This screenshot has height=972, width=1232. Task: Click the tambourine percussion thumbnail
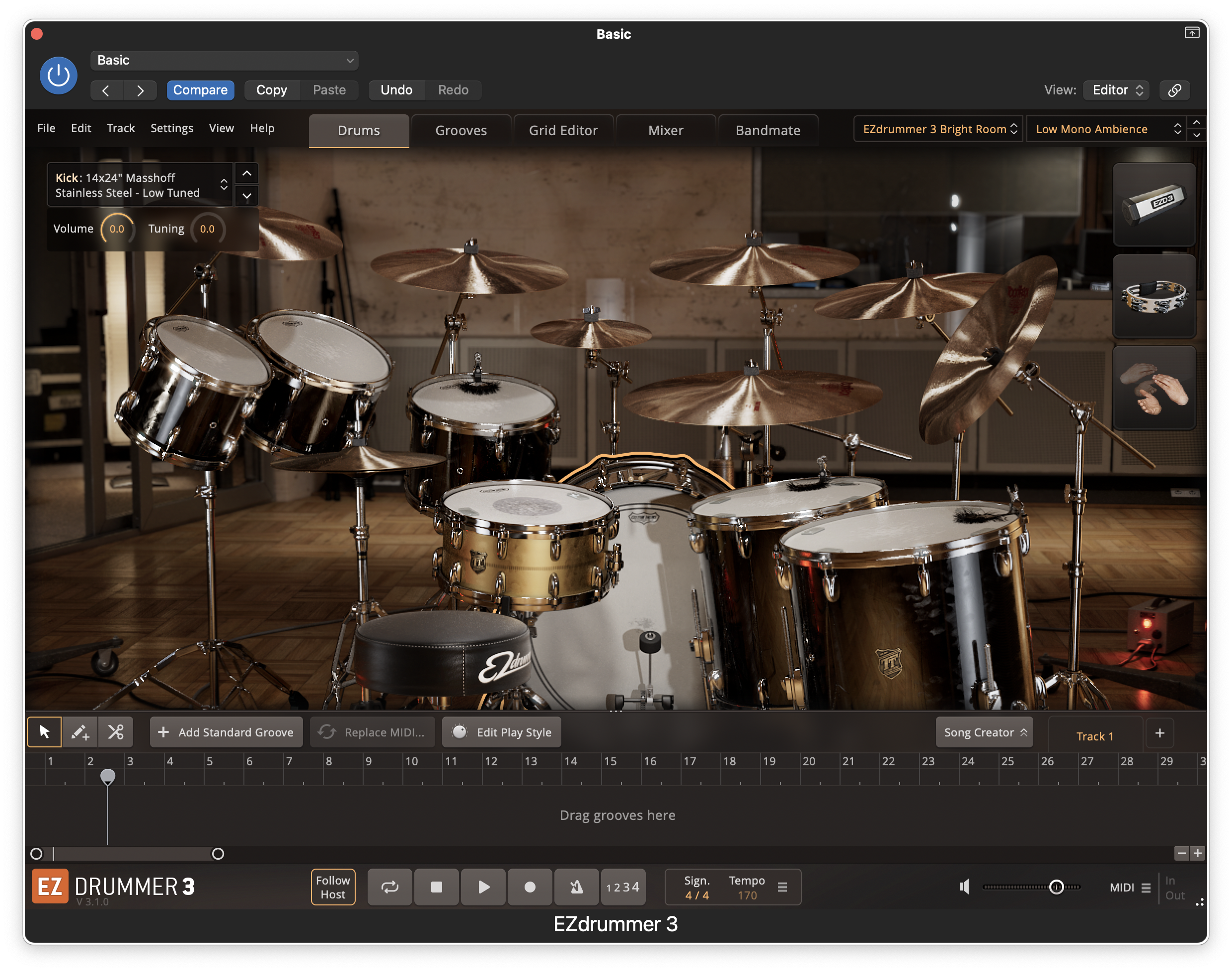1154,296
